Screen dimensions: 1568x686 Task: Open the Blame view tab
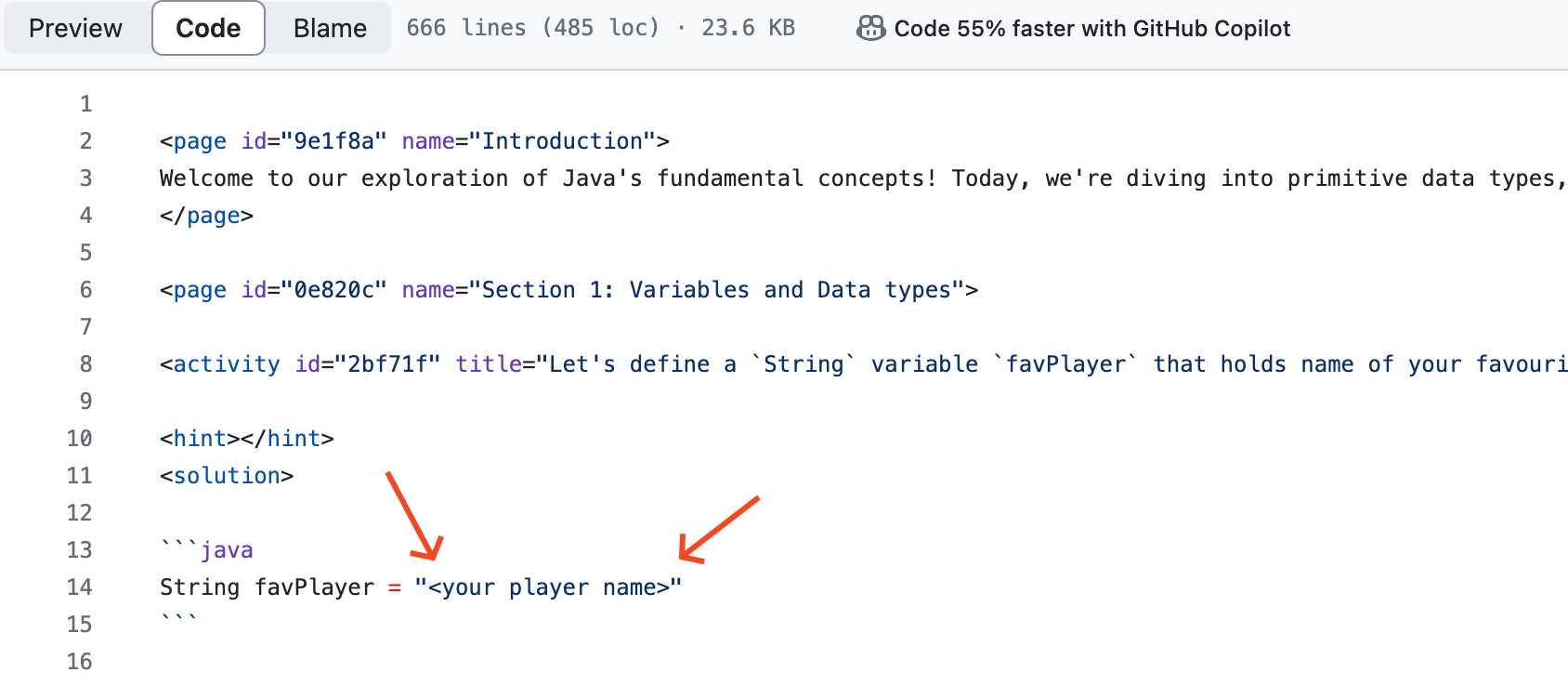(330, 28)
